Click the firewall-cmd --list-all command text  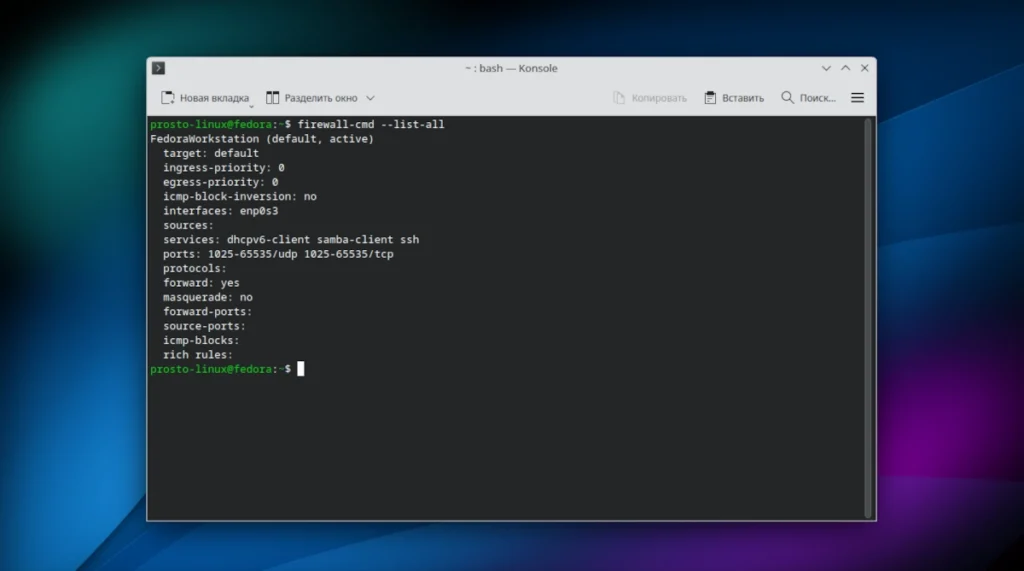(x=371, y=124)
